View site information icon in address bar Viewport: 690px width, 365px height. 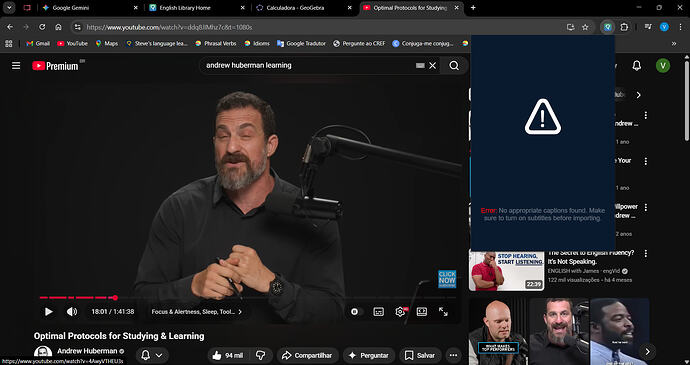tap(78, 27)
